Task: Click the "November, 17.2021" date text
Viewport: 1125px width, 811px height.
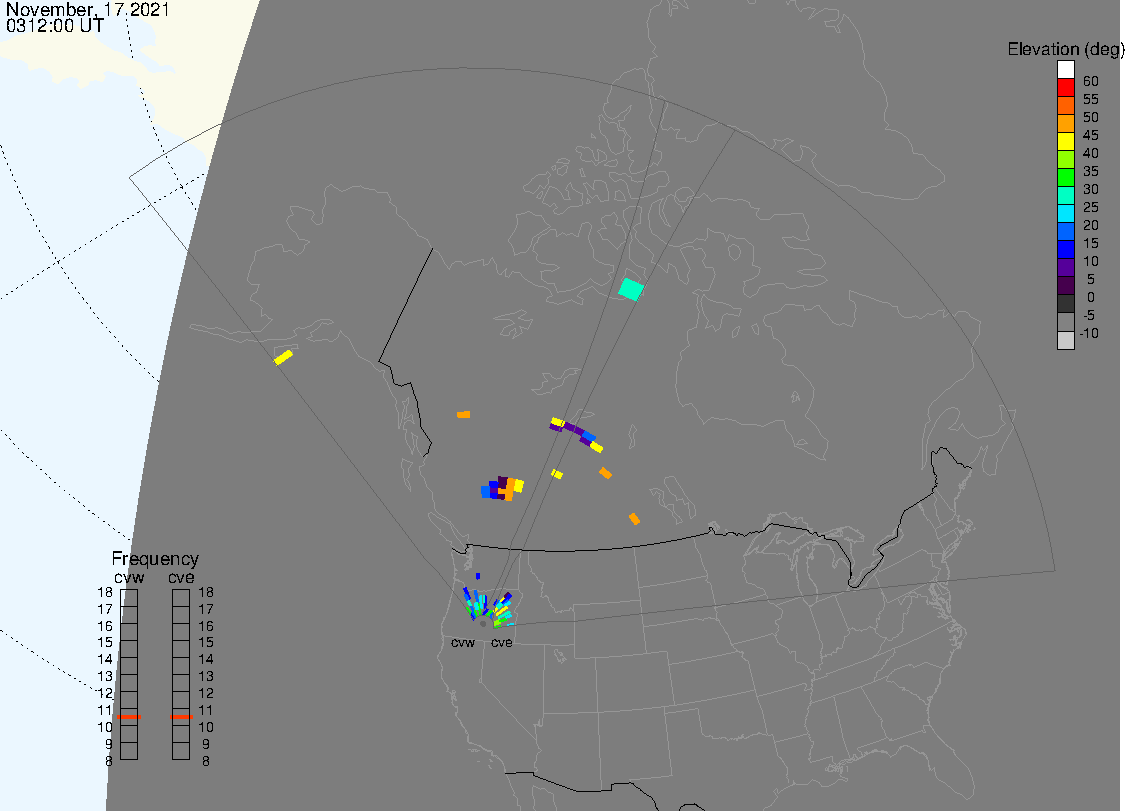Action: coord(88,9)
